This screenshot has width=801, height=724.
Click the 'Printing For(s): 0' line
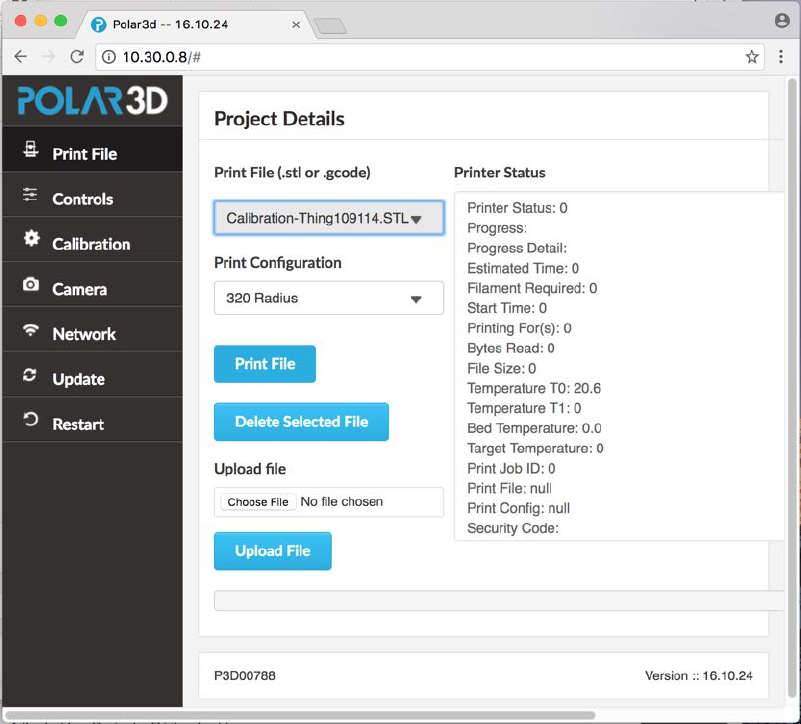(519, 328)
